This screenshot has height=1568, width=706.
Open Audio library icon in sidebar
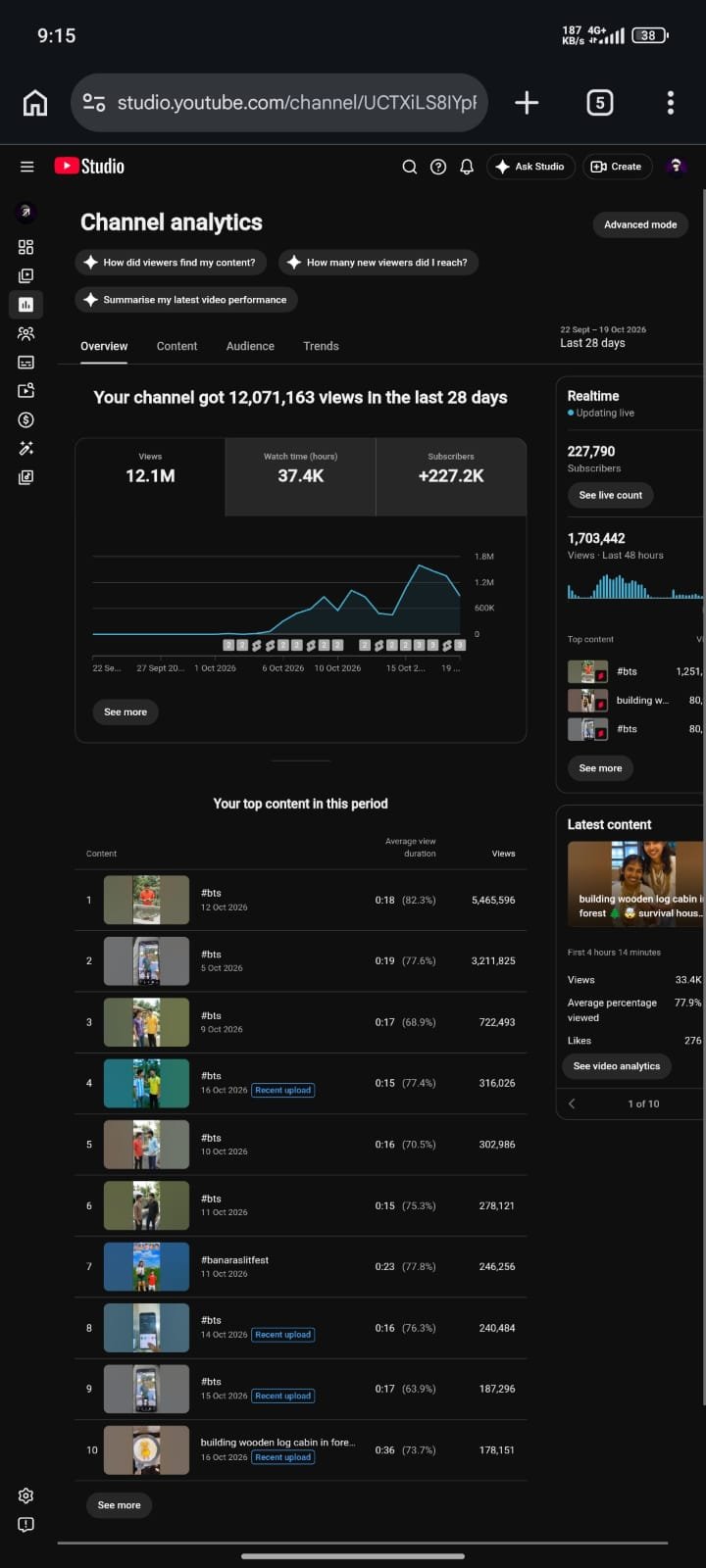coord(26,477)
